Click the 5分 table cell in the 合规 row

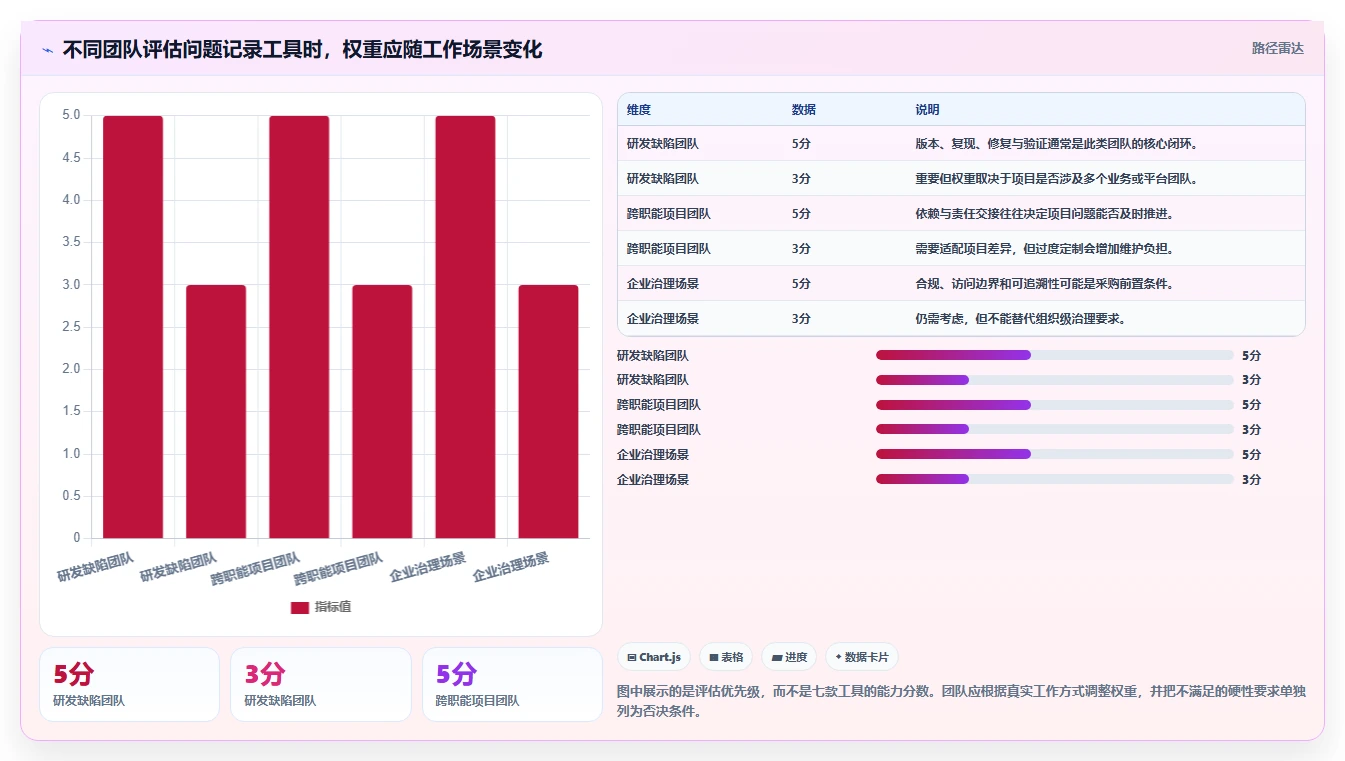click(x=801, y=284)
